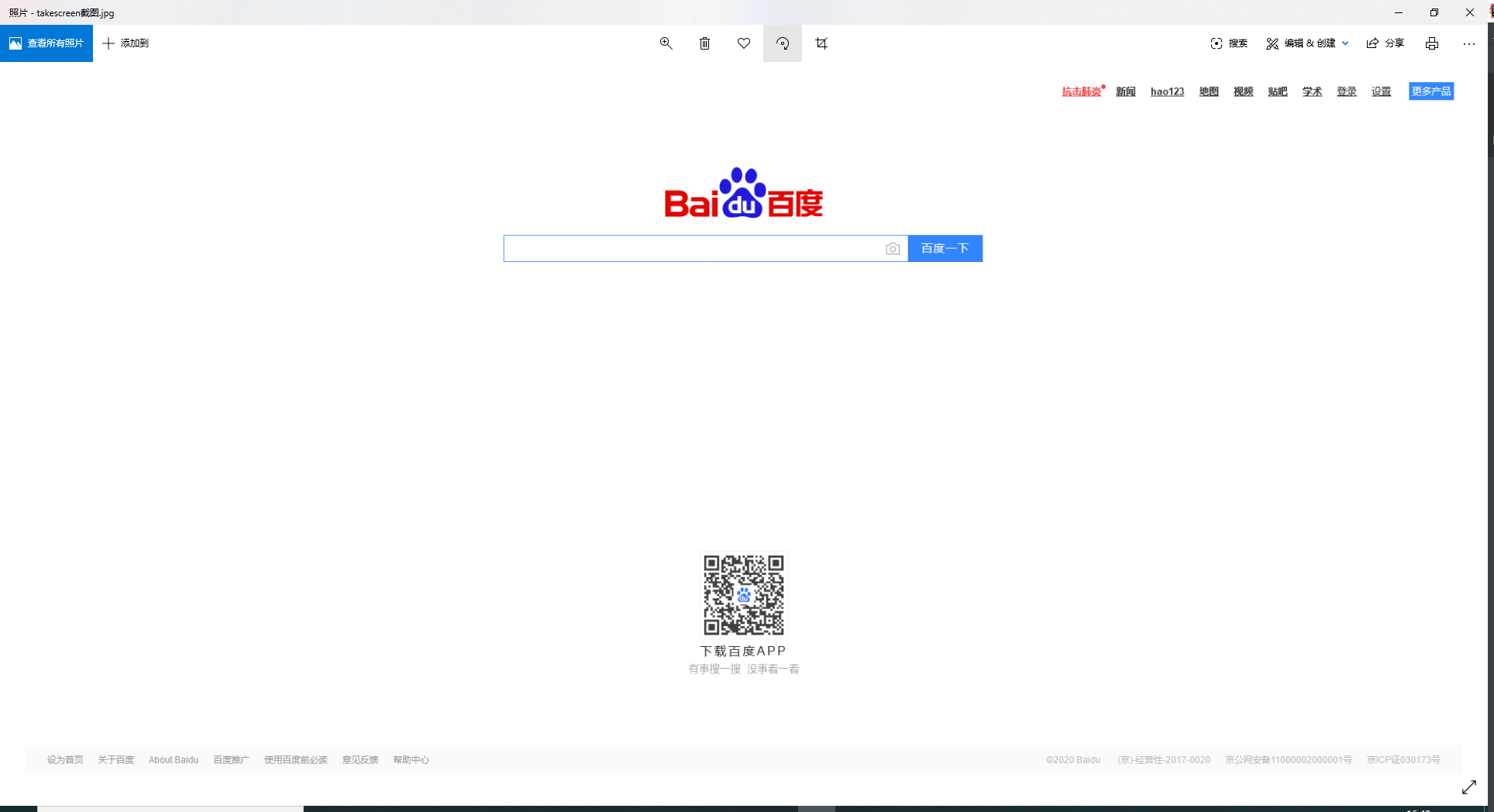
Task: Click the 百度一下 search button in the photo
Action: click(945, 249)
